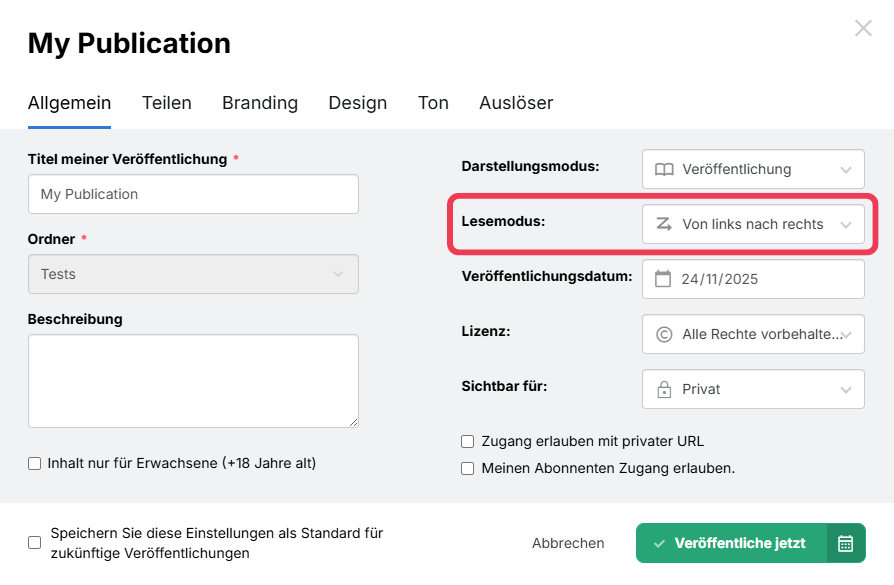Switch to the Allgemein tab
Image resolution: width=894 pixels, height=585 pixels.
(70, 103)
